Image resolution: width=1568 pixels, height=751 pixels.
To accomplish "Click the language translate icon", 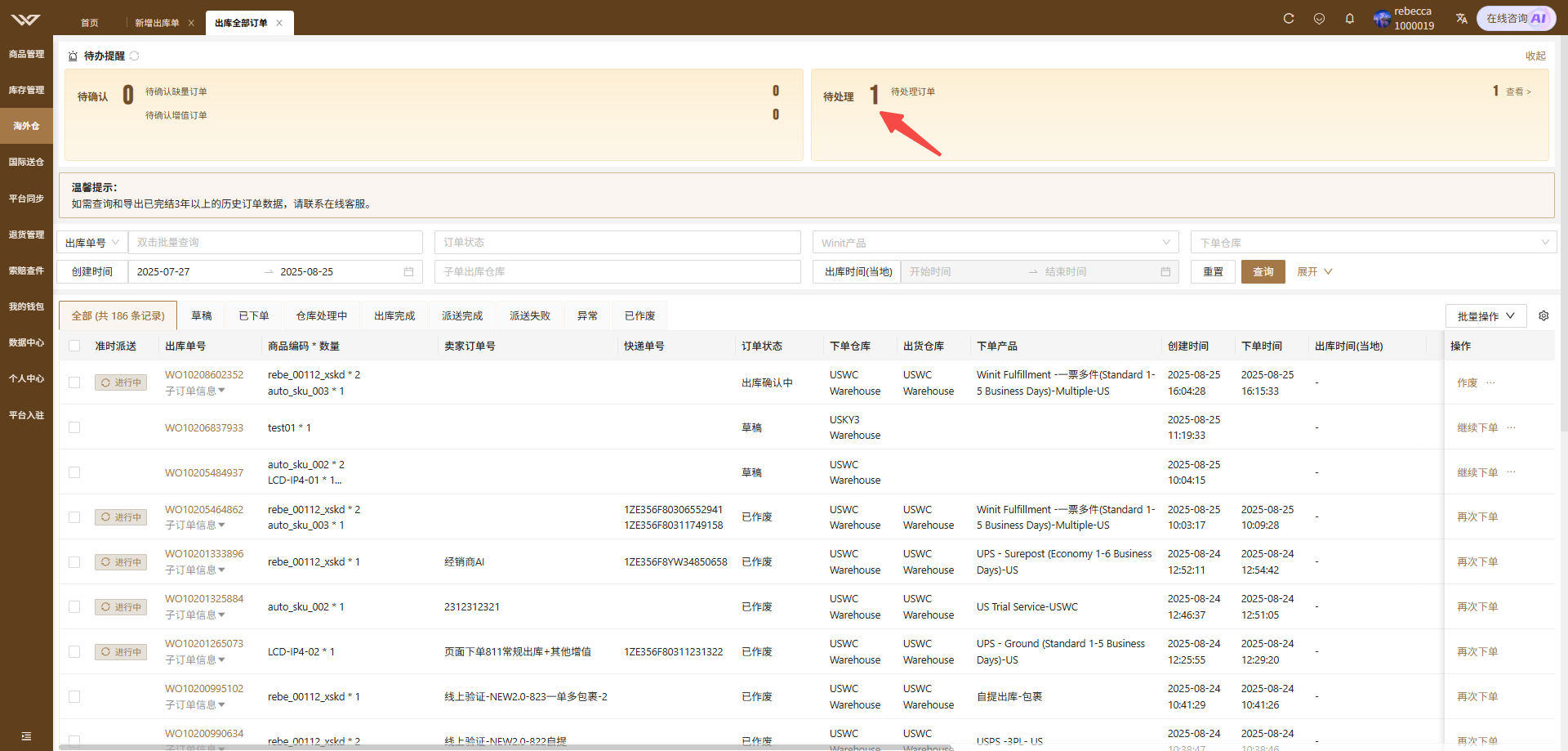I will coord(1461,19).
